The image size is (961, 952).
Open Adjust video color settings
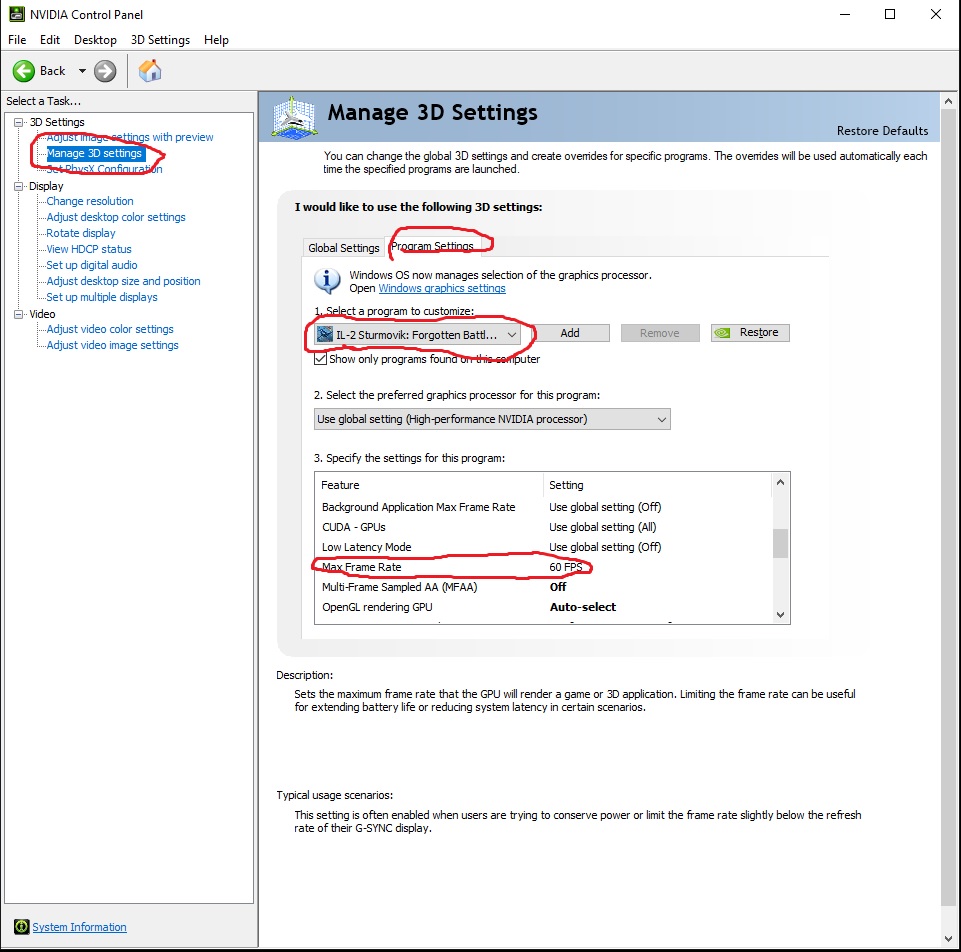(x=110, y=329)
